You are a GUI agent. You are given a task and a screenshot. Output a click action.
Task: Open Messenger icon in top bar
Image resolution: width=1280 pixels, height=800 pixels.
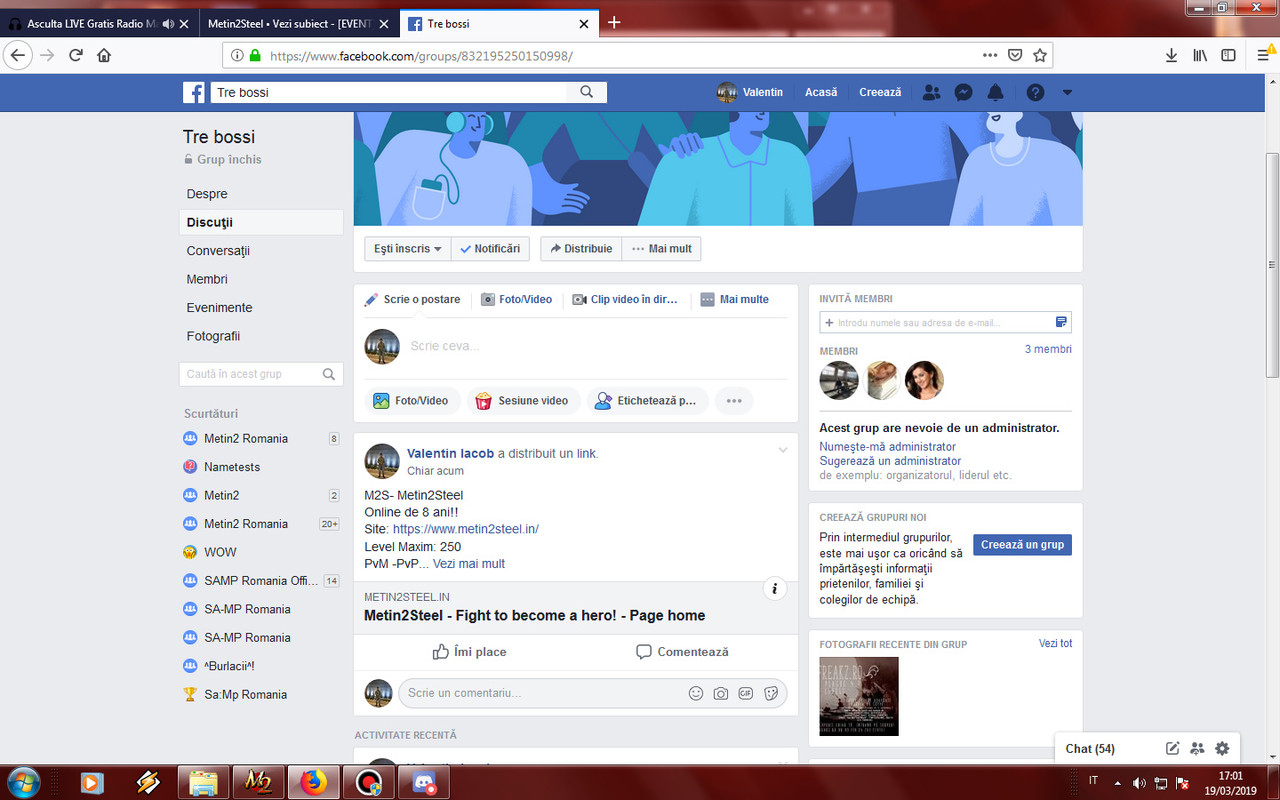tap(963, 92)
